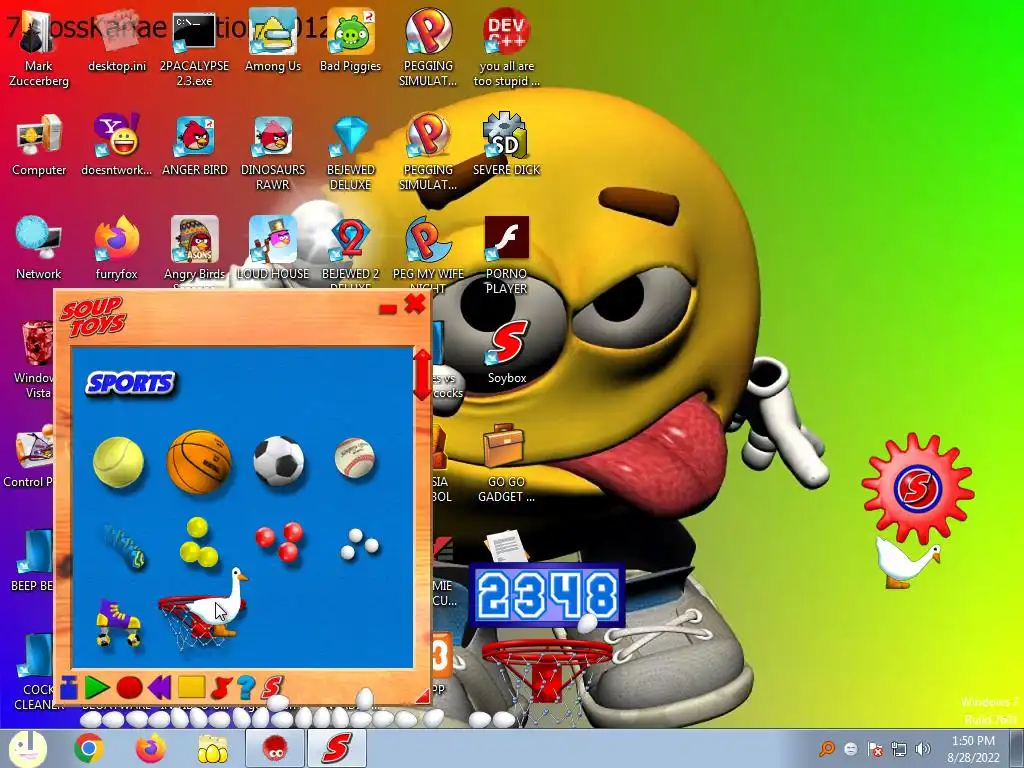Click the red record circle in Soup Toys

tap(129, 688)
